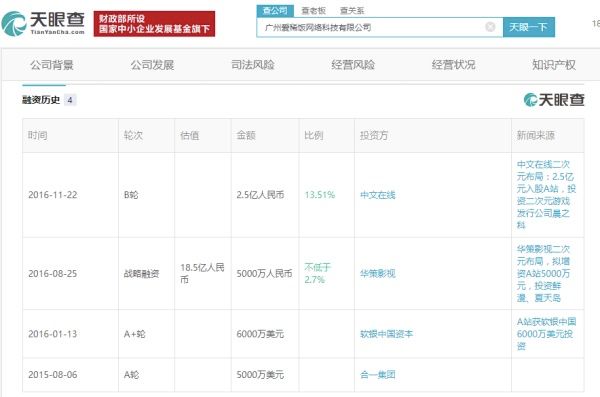Select the 查老板 search tab
Screen dimensions: 600x397
click(313, 11)
